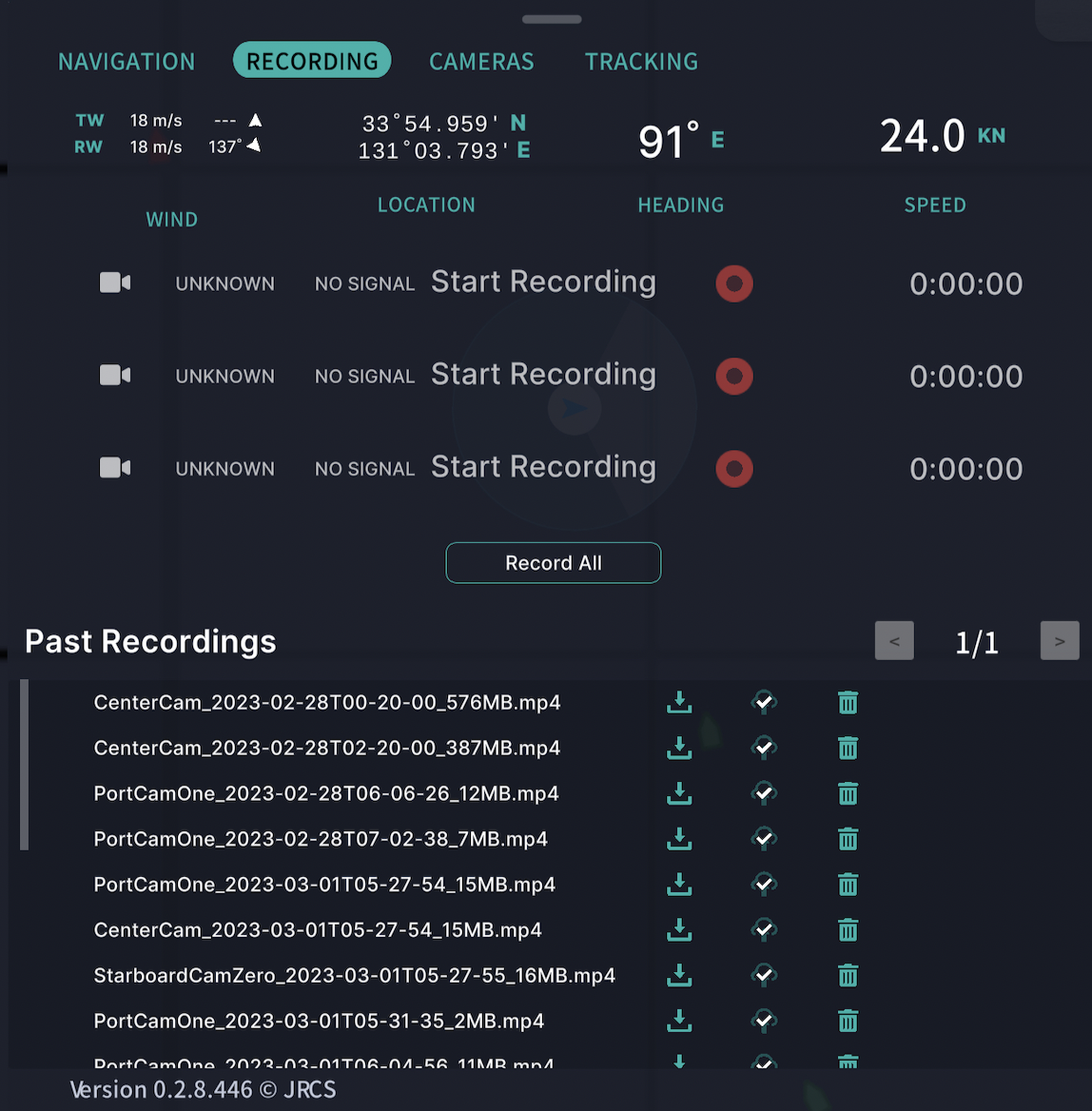The height and width of the screenshot is (1111, 1092).
Task: Delete PortCamOne 2MB recording
Action: 848,1022
